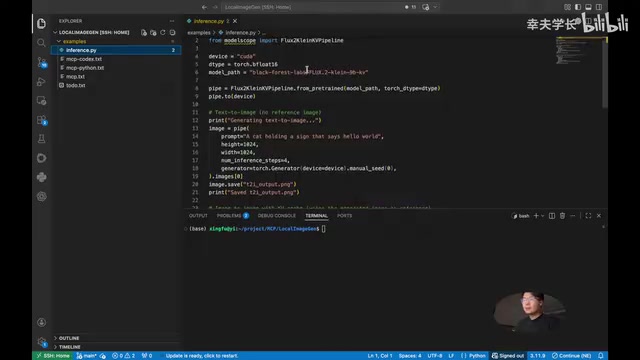Switch to the OUTPUT panel tab
This screenshot has height=360, width=640.
(198, 216)
